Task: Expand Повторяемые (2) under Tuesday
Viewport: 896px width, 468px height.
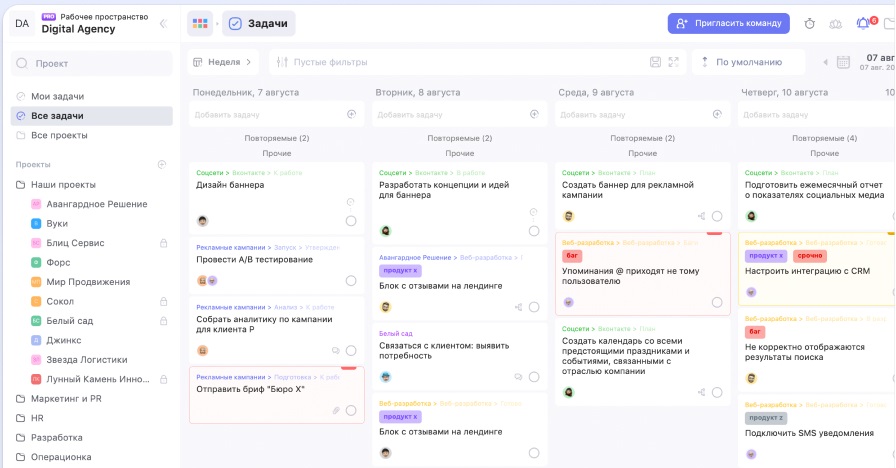Action: (x=459, y=138)
